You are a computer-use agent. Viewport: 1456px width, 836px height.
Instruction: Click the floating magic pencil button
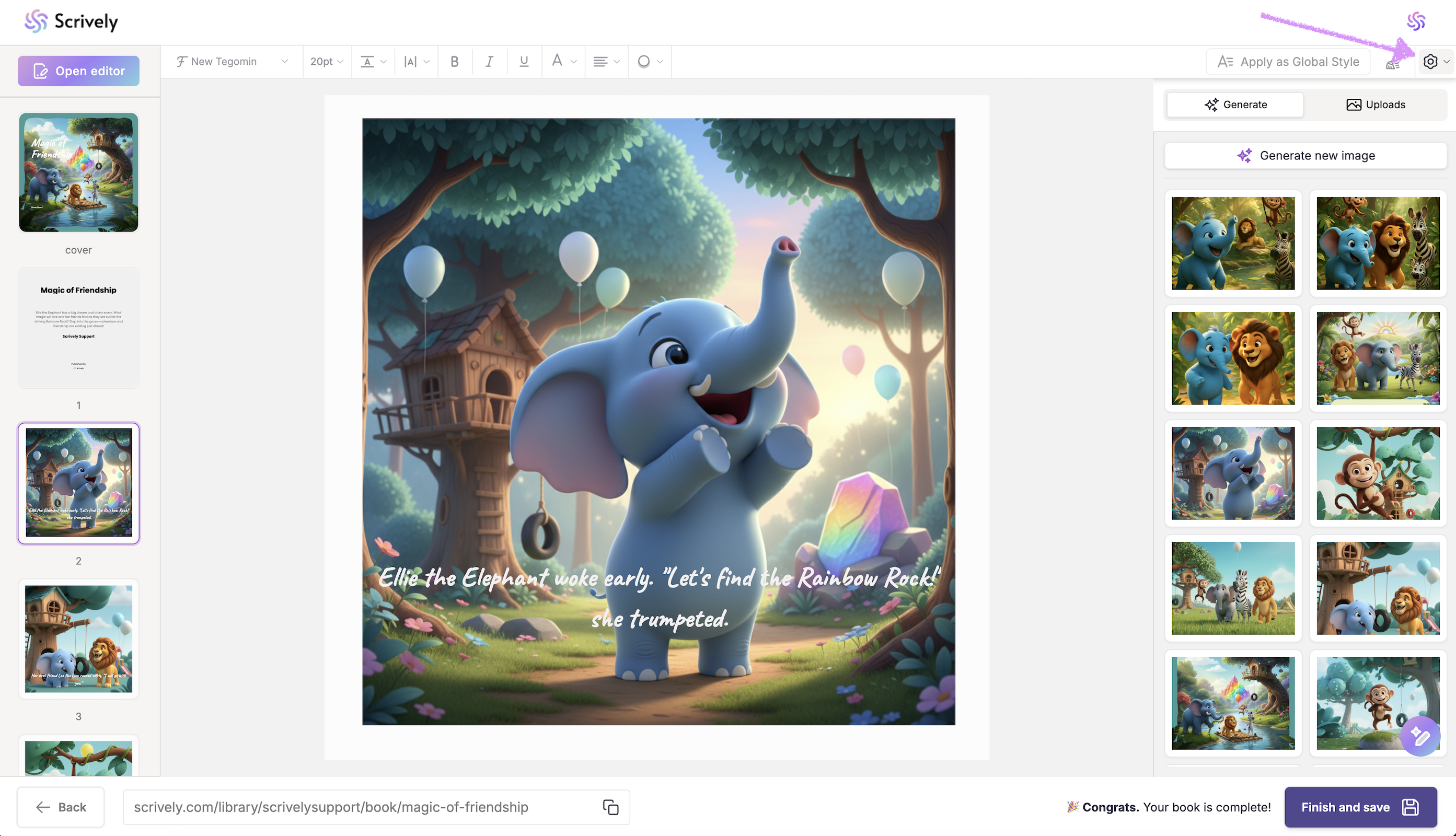pos(1420,736)
